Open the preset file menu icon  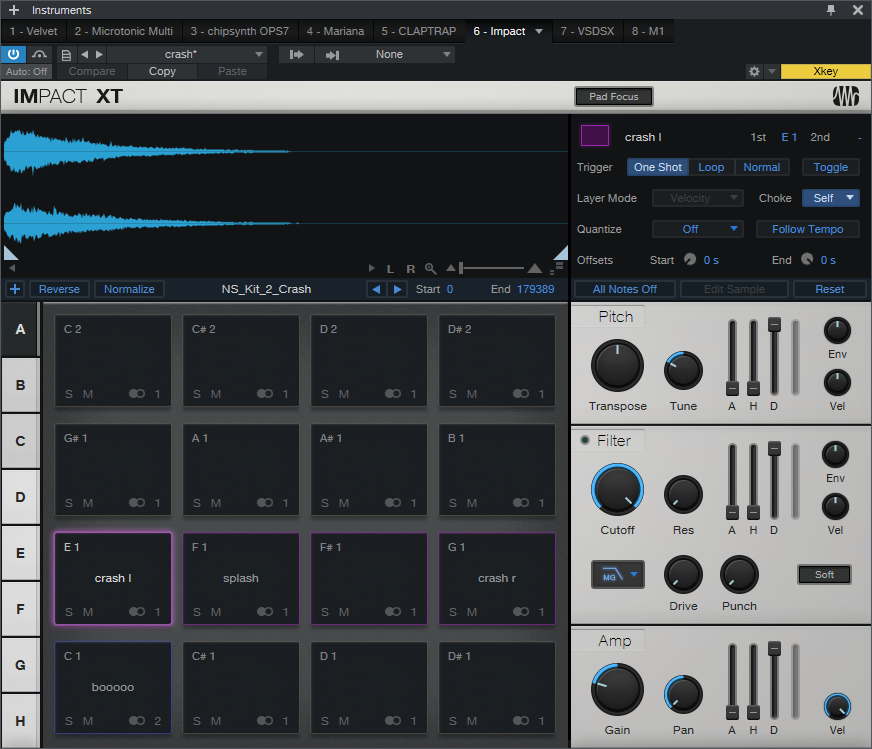66,54
